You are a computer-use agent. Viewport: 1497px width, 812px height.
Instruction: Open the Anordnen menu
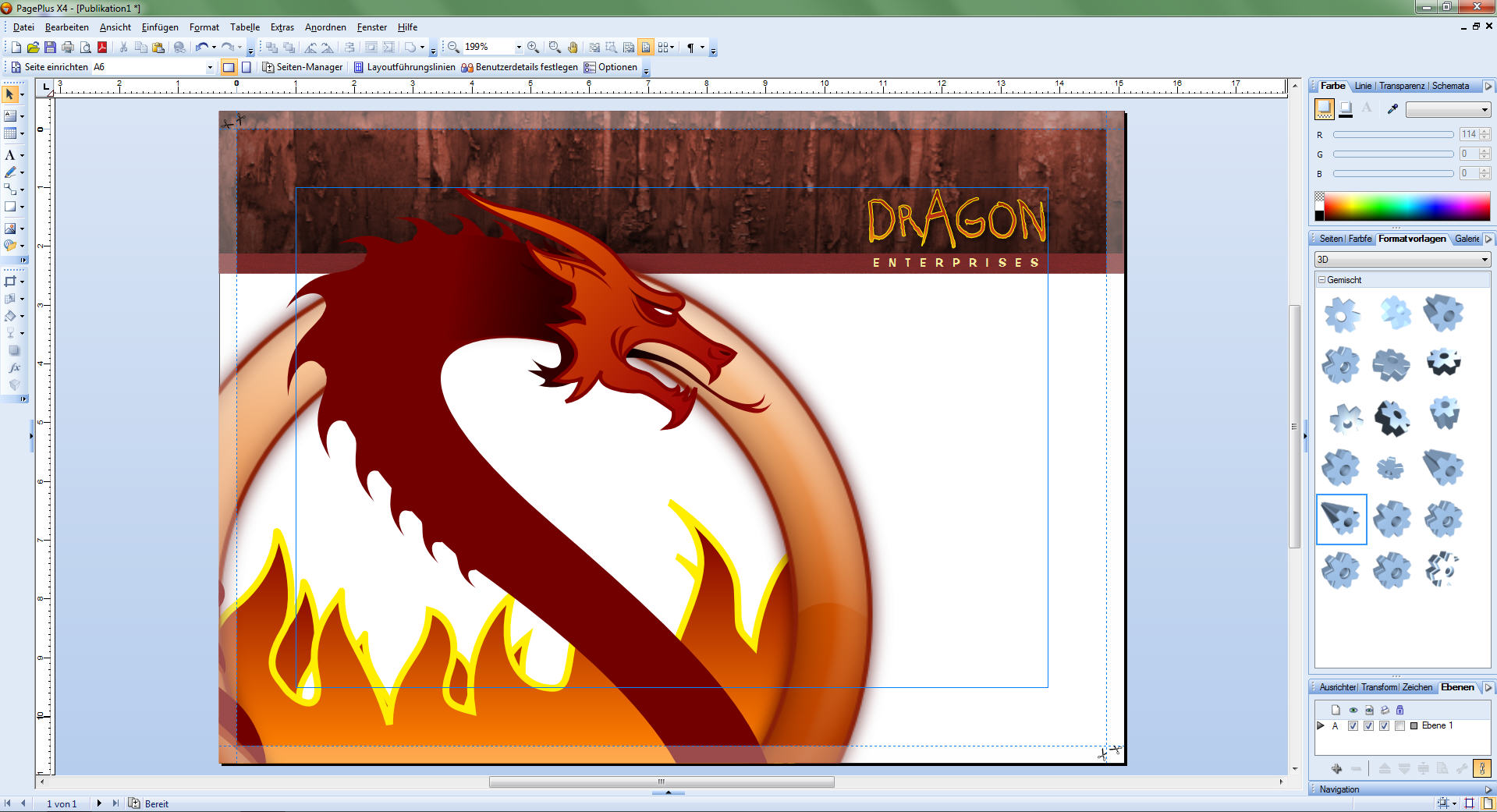325,27
